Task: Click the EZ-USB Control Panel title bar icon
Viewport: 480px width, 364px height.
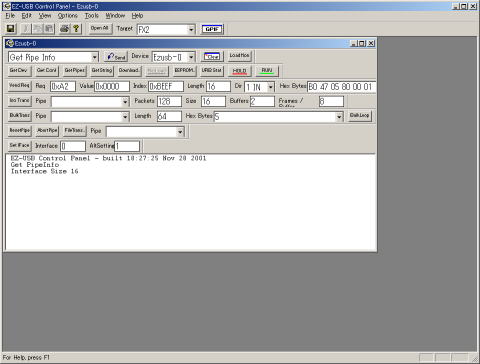Action: [7, 6]
